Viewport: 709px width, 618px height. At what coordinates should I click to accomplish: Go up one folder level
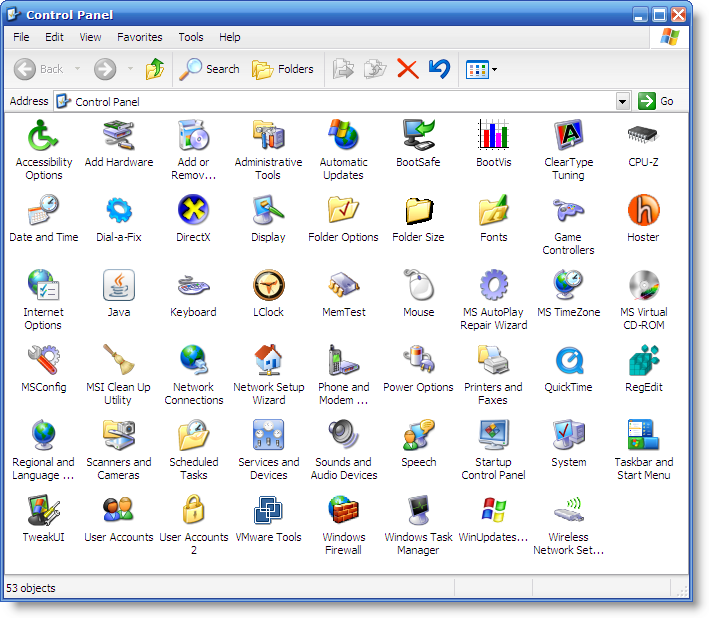[x=155, y=69]
